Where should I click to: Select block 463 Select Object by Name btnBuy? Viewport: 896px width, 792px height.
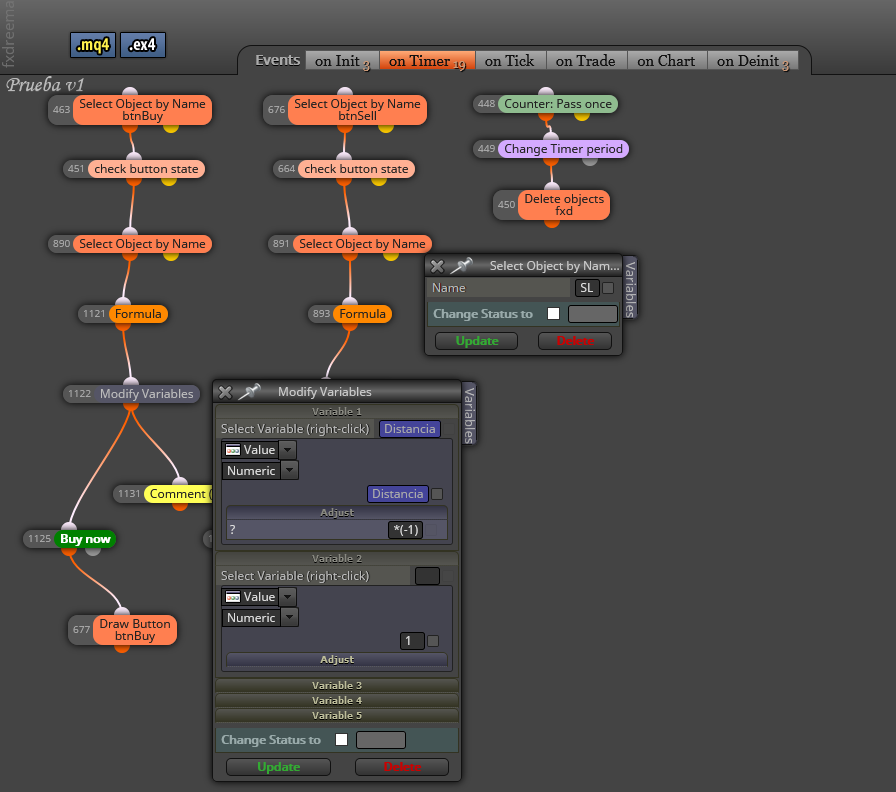click(x=142, y=110)
